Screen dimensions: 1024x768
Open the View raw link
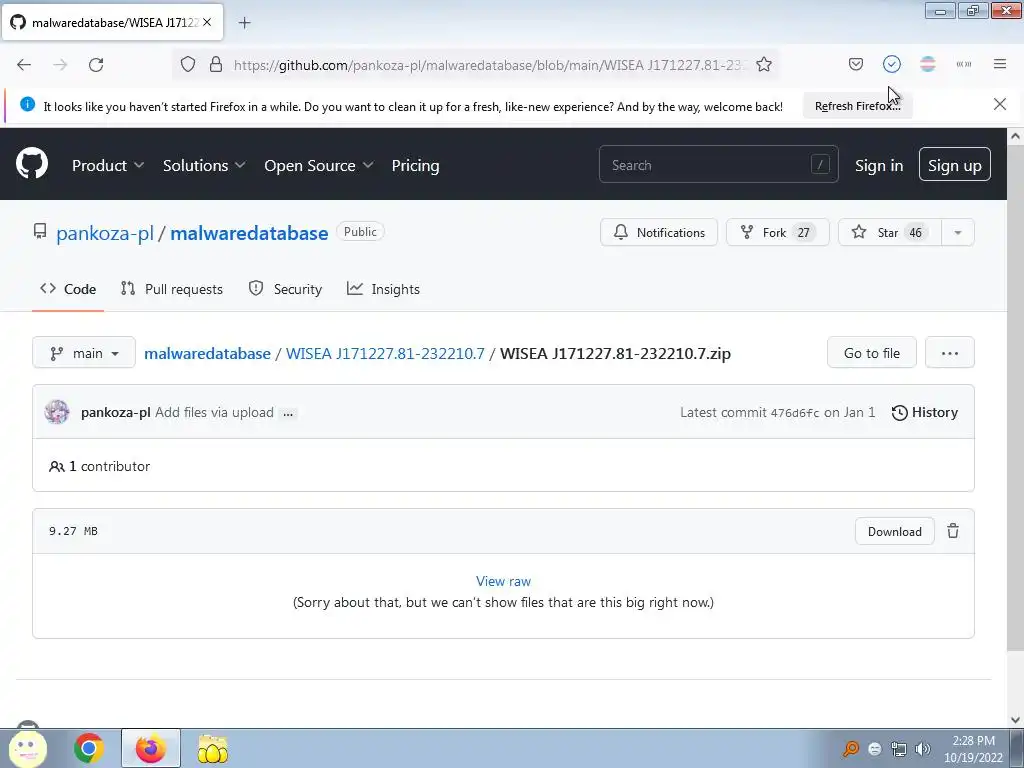[x=503, y=581]
